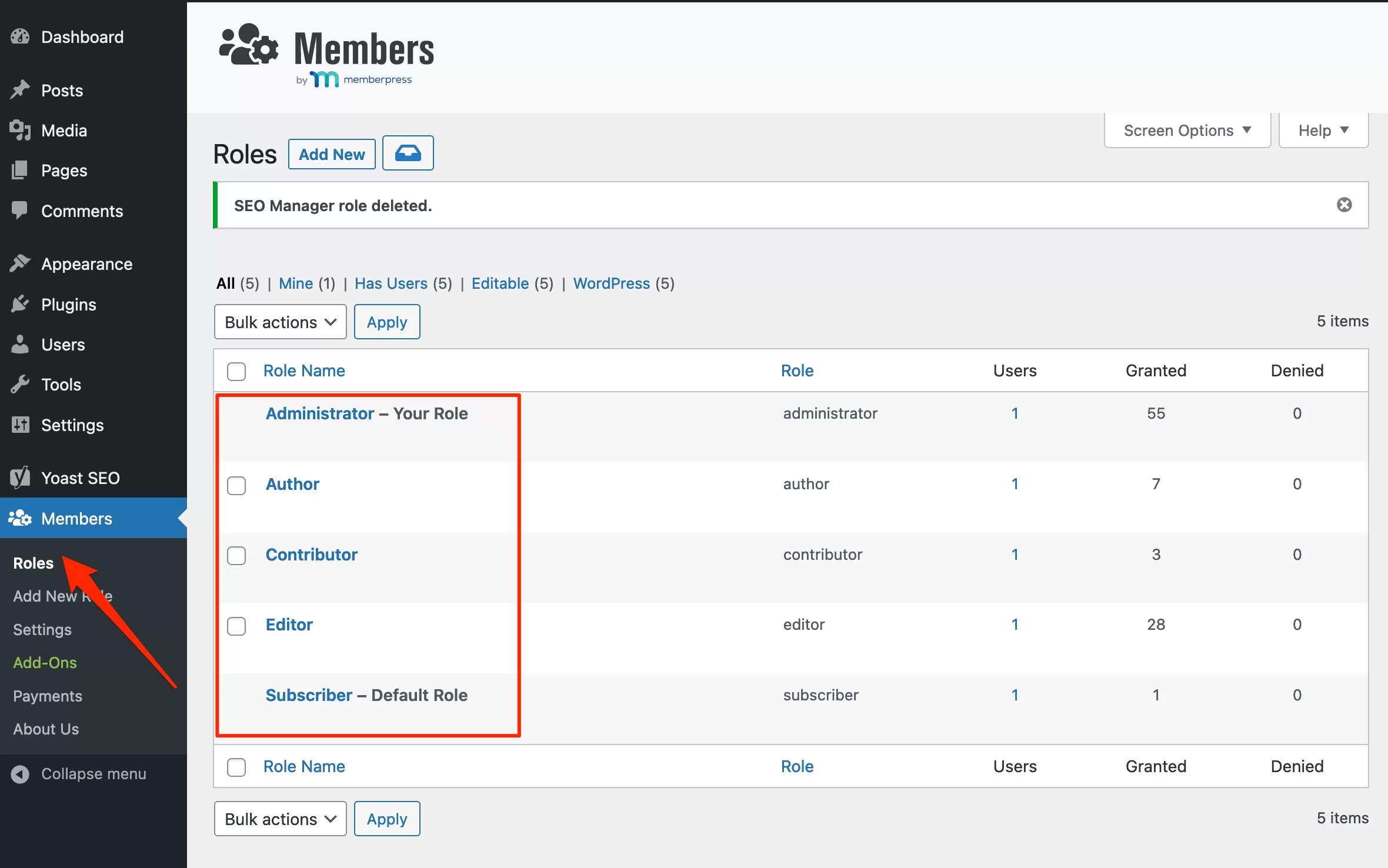Viewport: 1388px width, 868px height.
Task: Show All roles filter
Action: pos(226,283)
